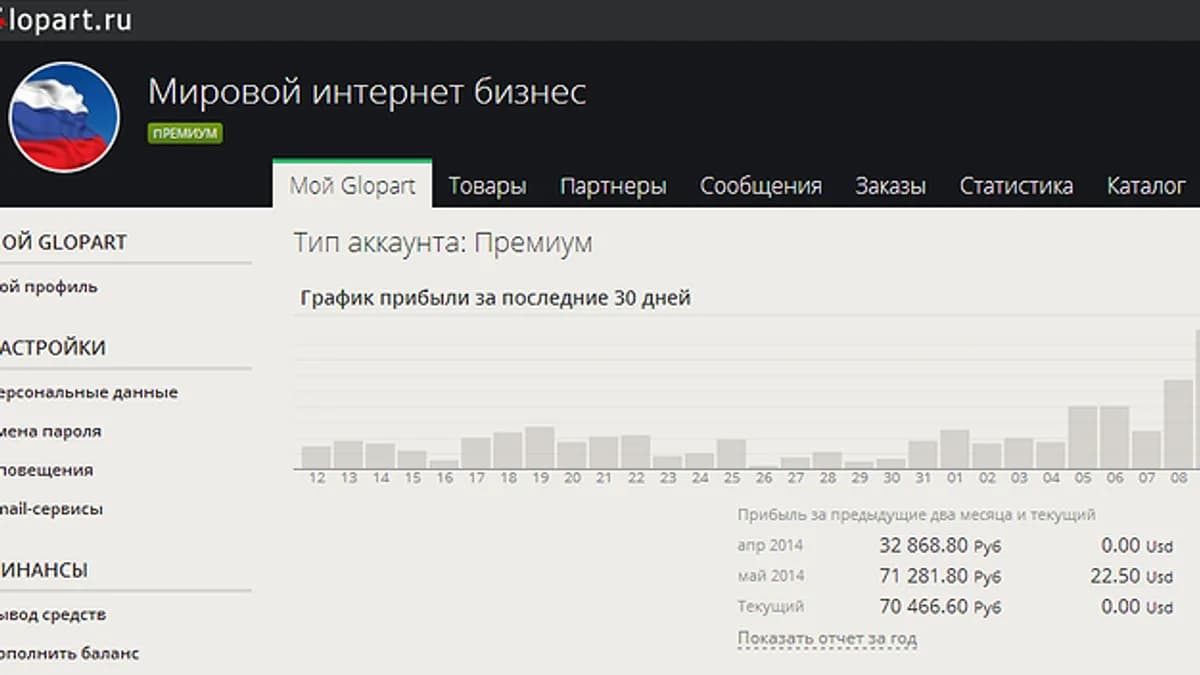Image resolution: width=1200 pixels, height=675 pixels.
Task: Click the chart bar for day 06
Action: pyautogui.click(x=1115, y=437)
